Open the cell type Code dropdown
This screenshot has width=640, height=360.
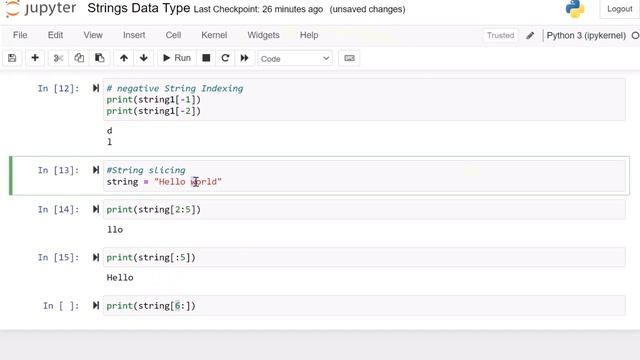tap(295, 58)
